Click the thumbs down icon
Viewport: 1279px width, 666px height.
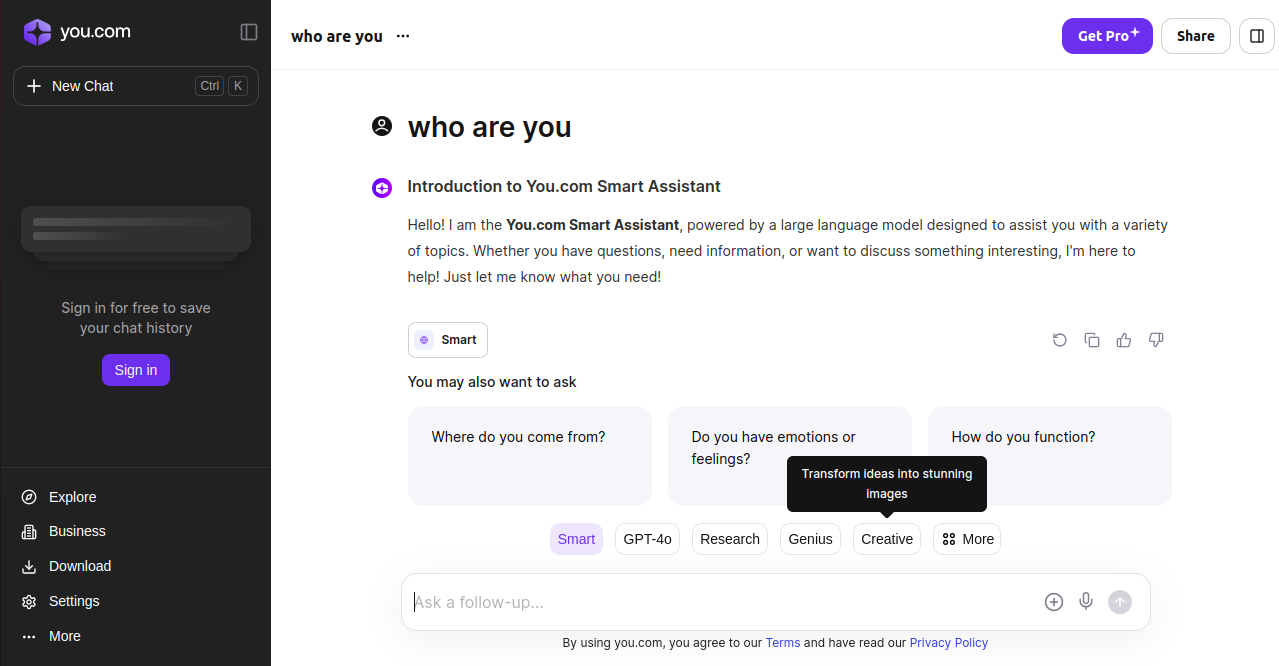(x=1156, y=340)
